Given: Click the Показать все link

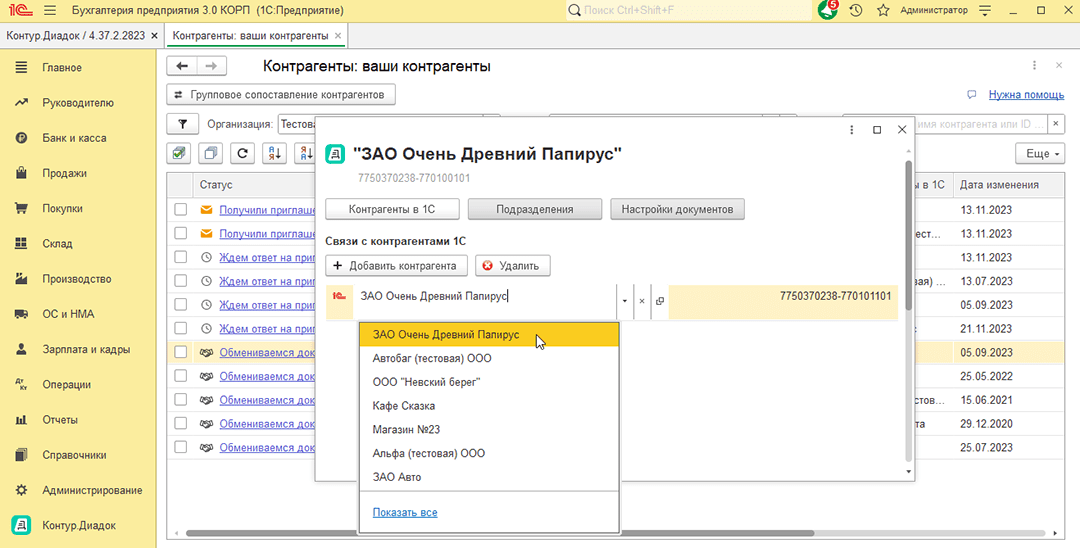Looking at the screenshot, I should (405, 512).
